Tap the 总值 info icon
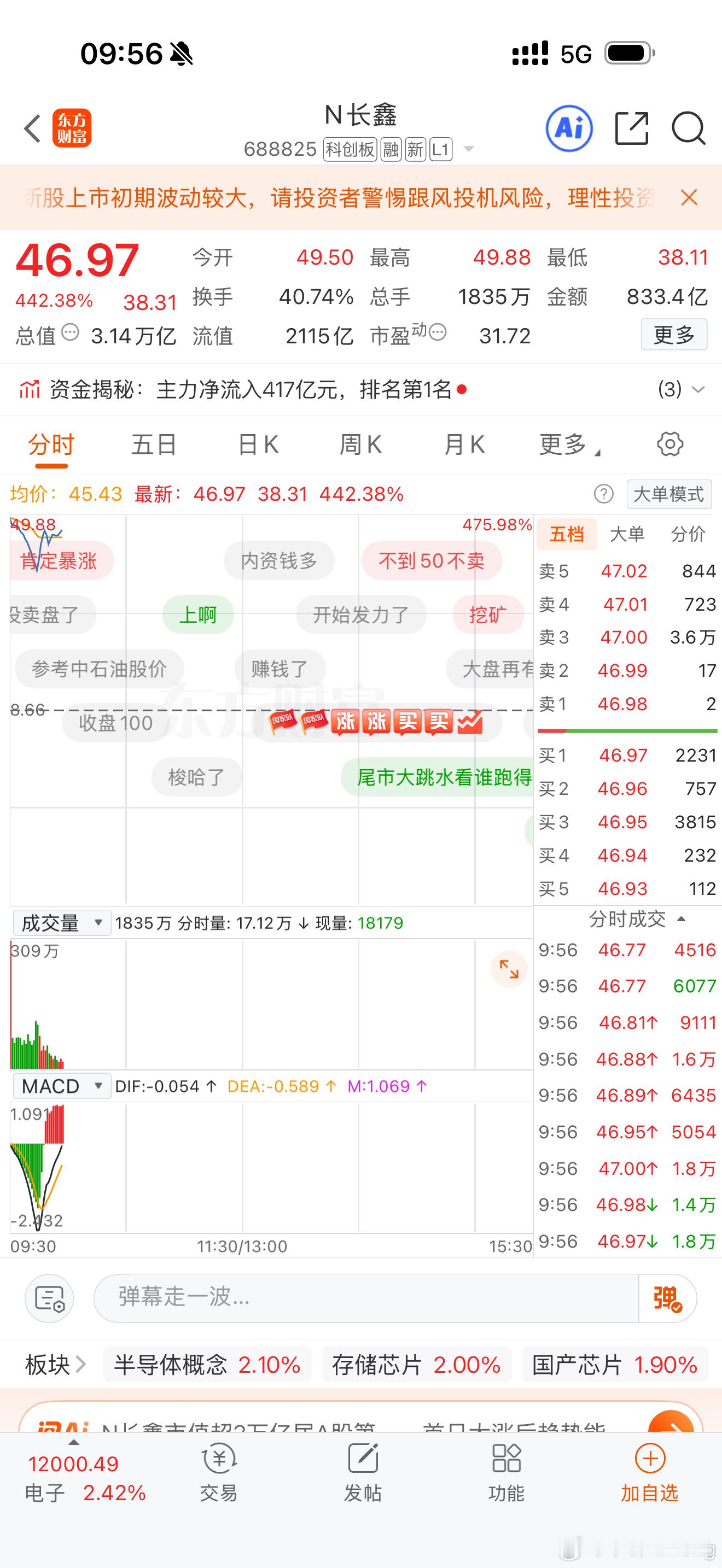 coord(71,332)
